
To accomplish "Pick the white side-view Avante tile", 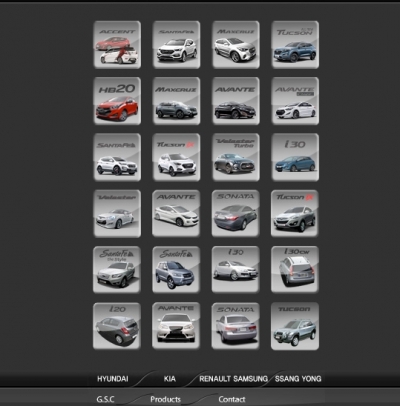I will click(x=176, y=214).
